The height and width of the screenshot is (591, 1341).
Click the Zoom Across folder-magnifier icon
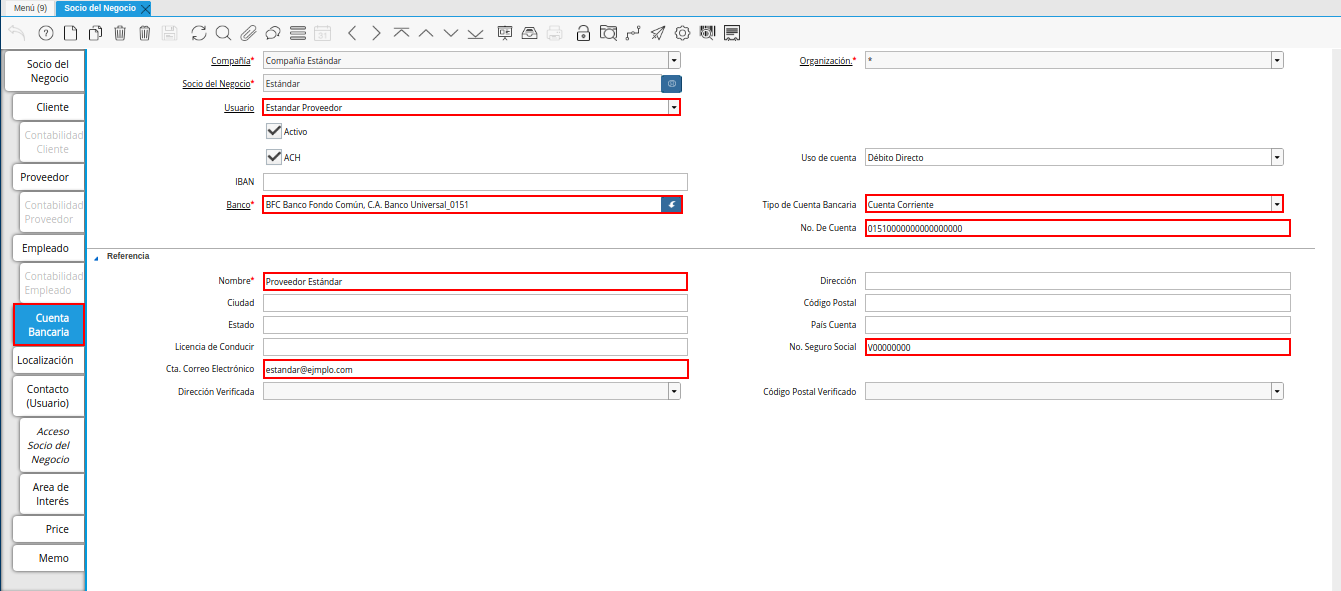click(x=608, y=33)
